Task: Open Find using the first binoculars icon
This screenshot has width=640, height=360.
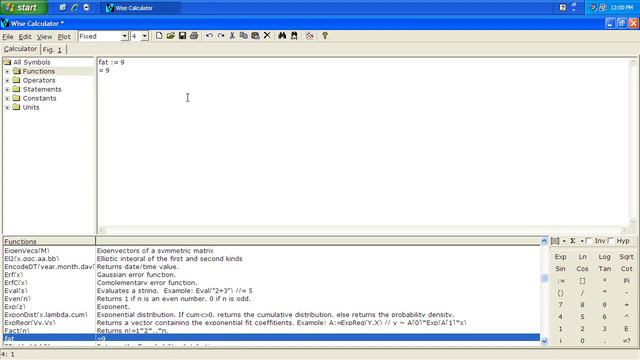Action: (282, 36)
